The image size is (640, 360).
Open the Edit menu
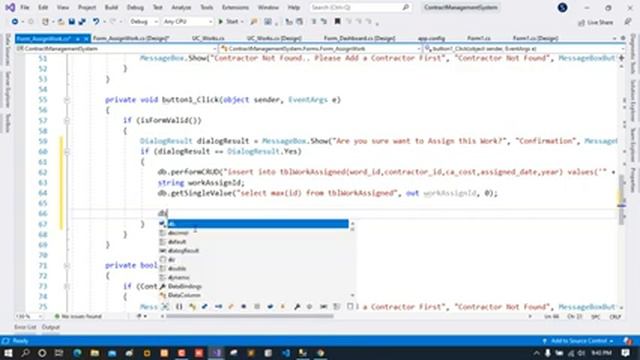pyautogui.click(x=43, y=7)
